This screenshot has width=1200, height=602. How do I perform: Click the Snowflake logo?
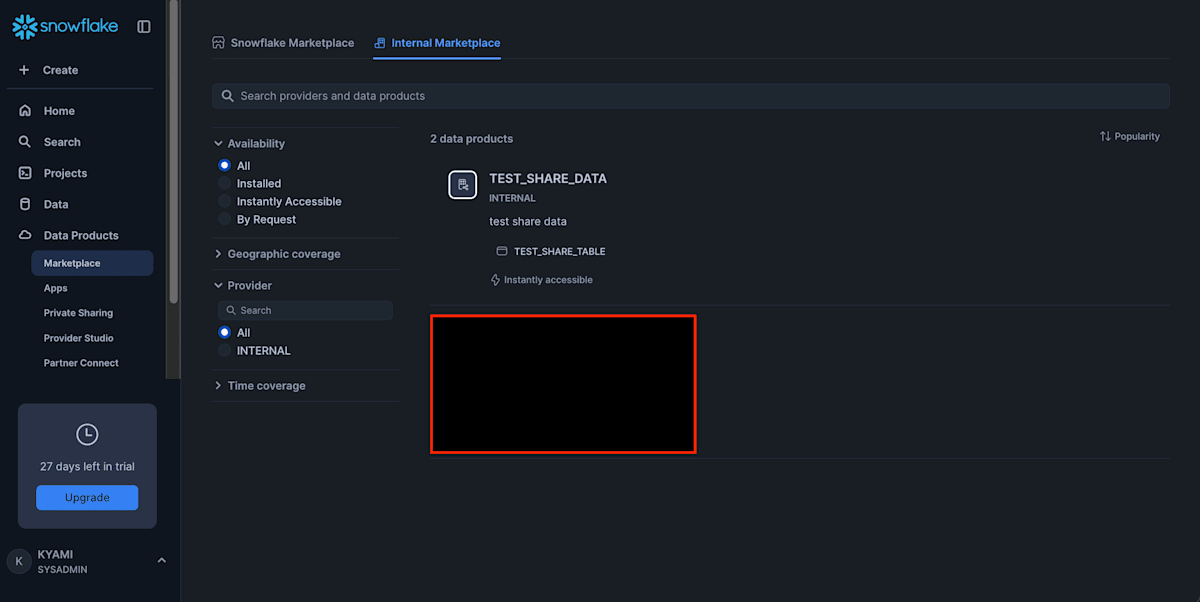tap(65, 26)
